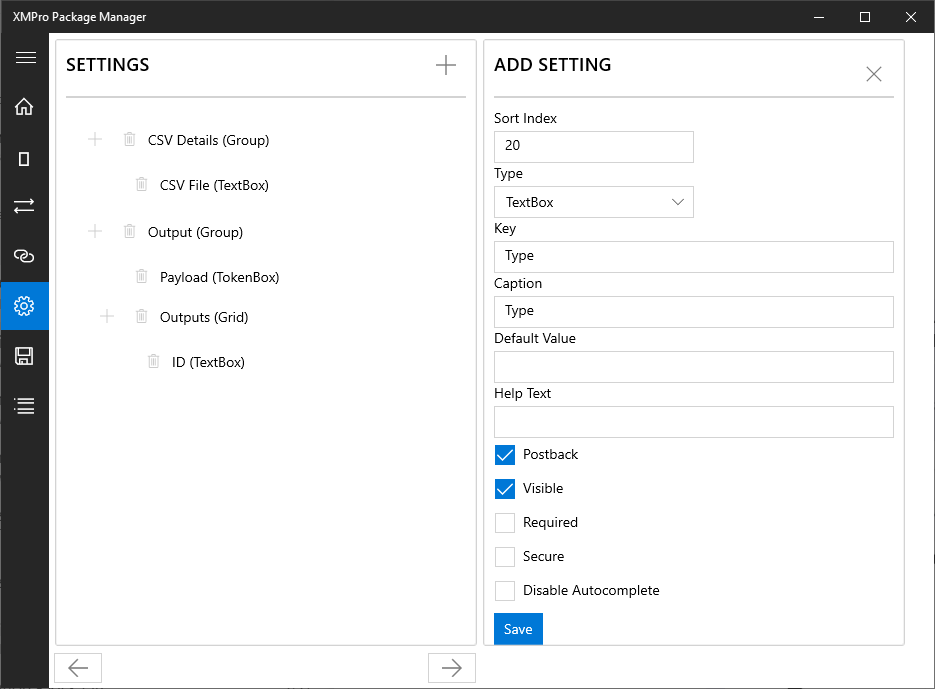The width and height of the screenshot is (935, 689).
Task: Expand the Outputs Grid node
Action: (x=106, y=317)
